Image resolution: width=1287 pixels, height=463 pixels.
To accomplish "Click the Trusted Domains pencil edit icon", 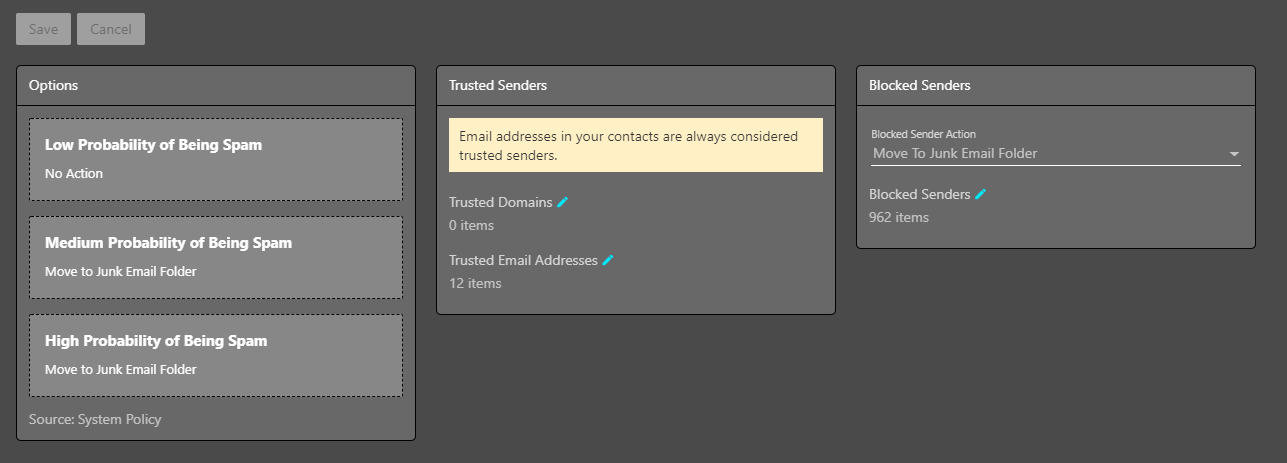I will [x=563, y=202].
